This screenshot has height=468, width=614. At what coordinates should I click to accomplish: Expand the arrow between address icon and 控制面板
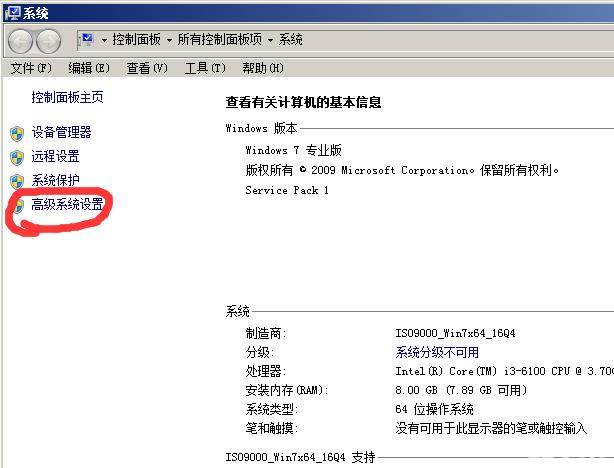104,40
